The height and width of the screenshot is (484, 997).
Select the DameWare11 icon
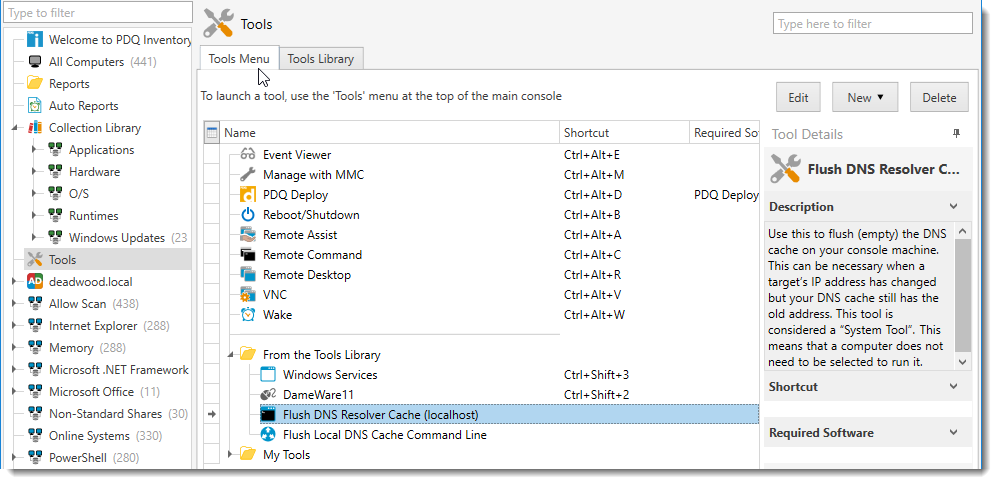(x=268, y=395)
